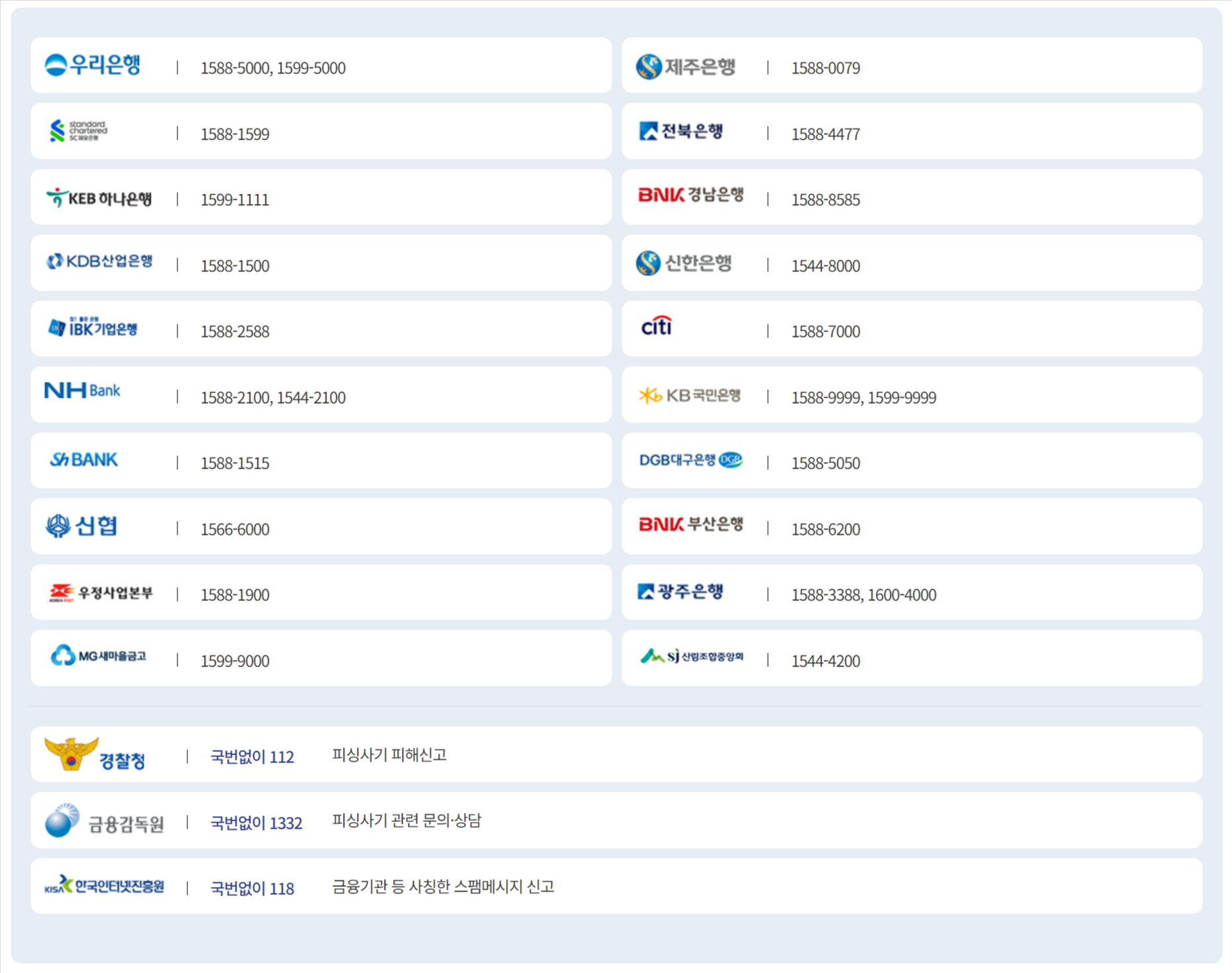Viewport: 1232px width, 973px height.
Task: Click phone number 1588-8585
Action: click(x=826, y=200)
